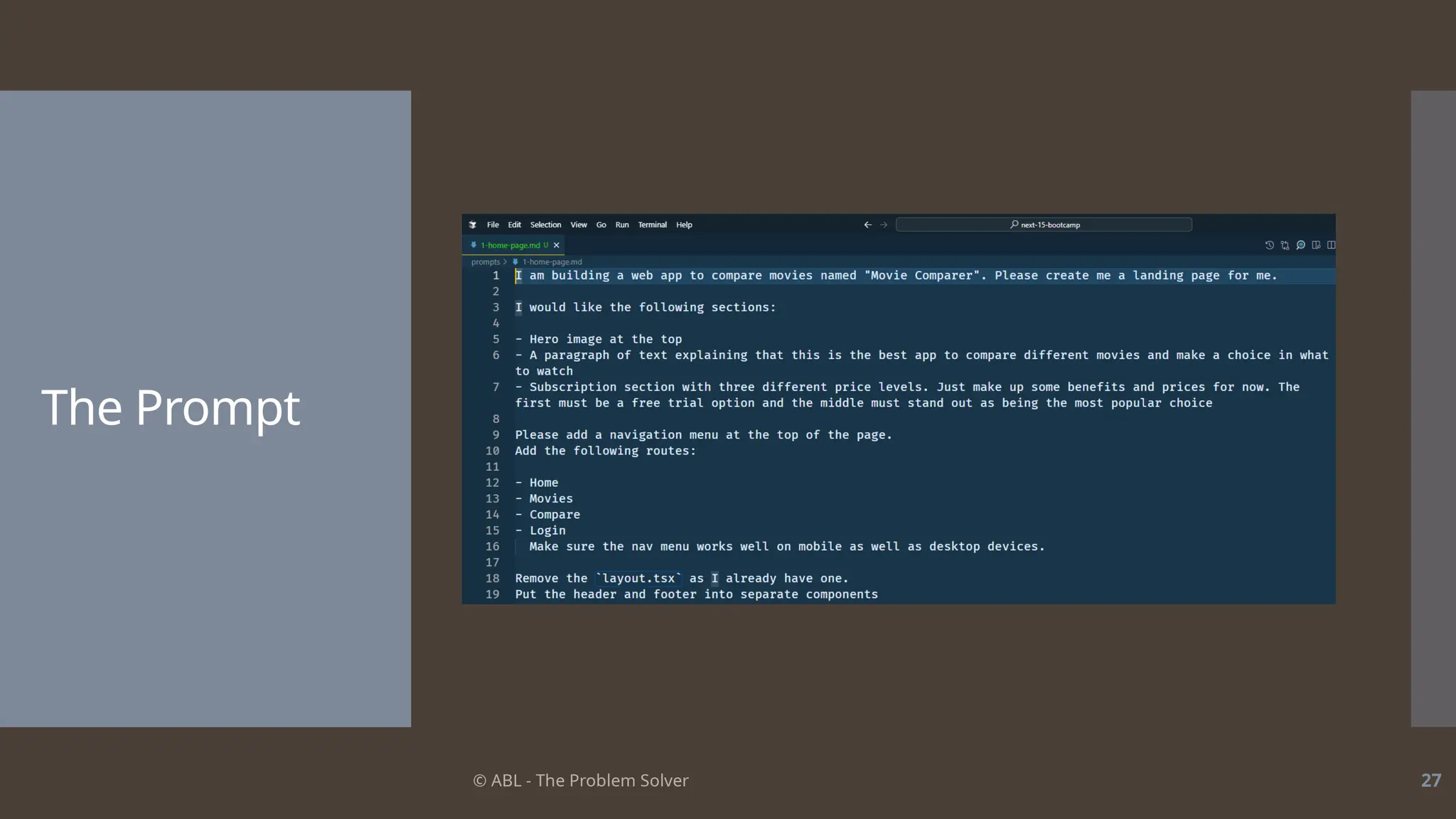Expand the prompts breadcrumb folder
This screenshot has height=819, width=1456.
point(485,262)
